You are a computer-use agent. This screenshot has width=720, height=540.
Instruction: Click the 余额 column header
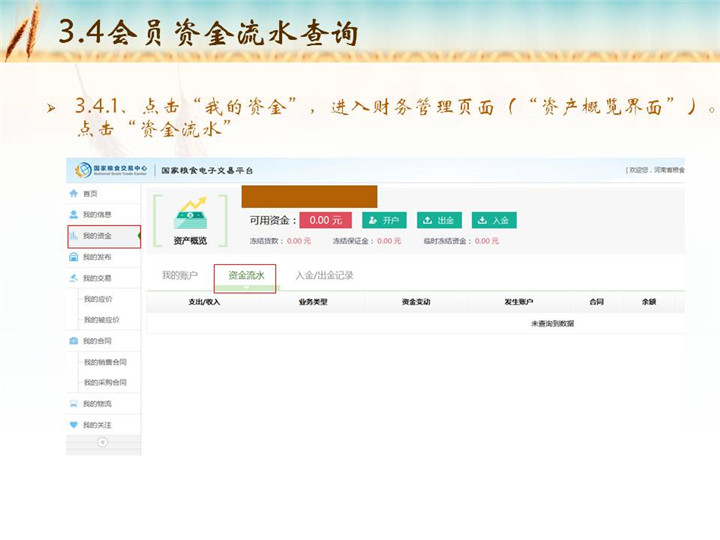pyautogui.click(x=649, y=302)
